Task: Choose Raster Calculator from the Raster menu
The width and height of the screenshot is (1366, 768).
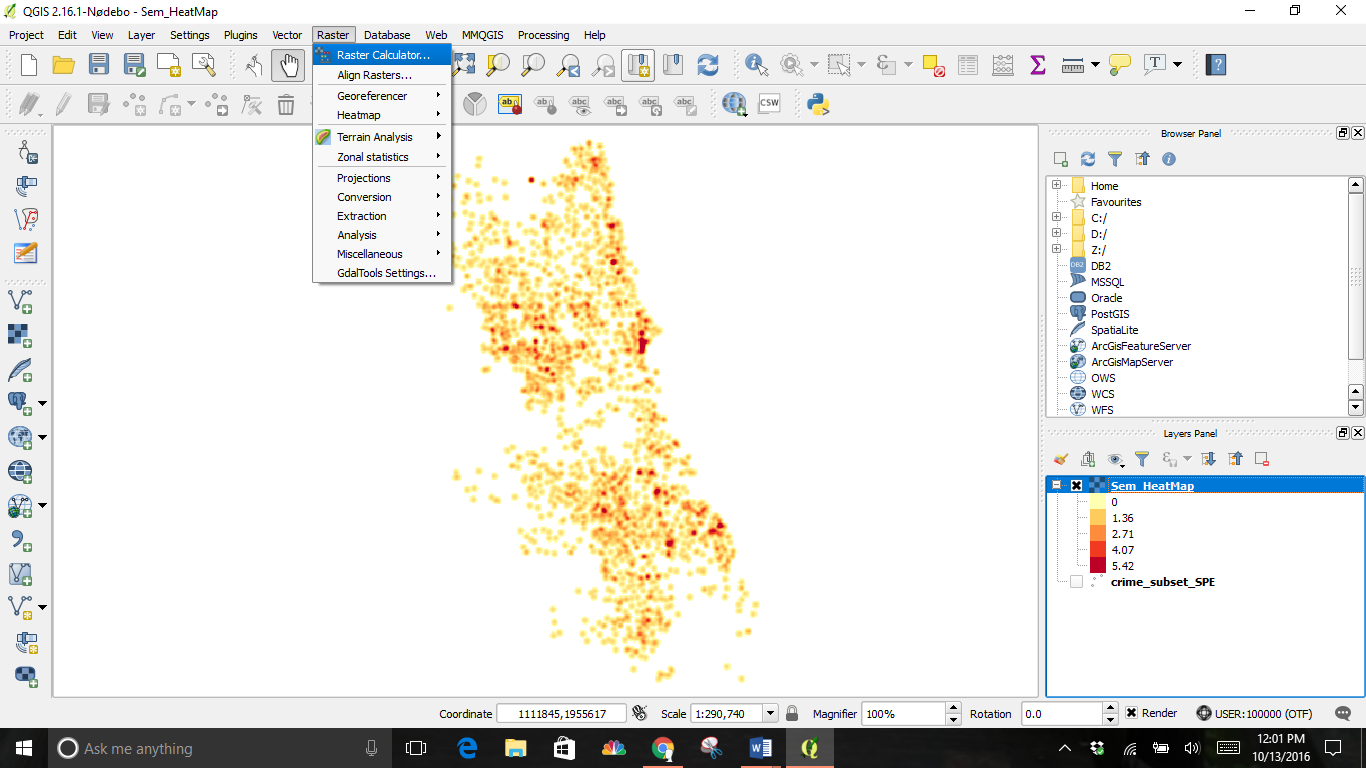Action: (383, 55)
